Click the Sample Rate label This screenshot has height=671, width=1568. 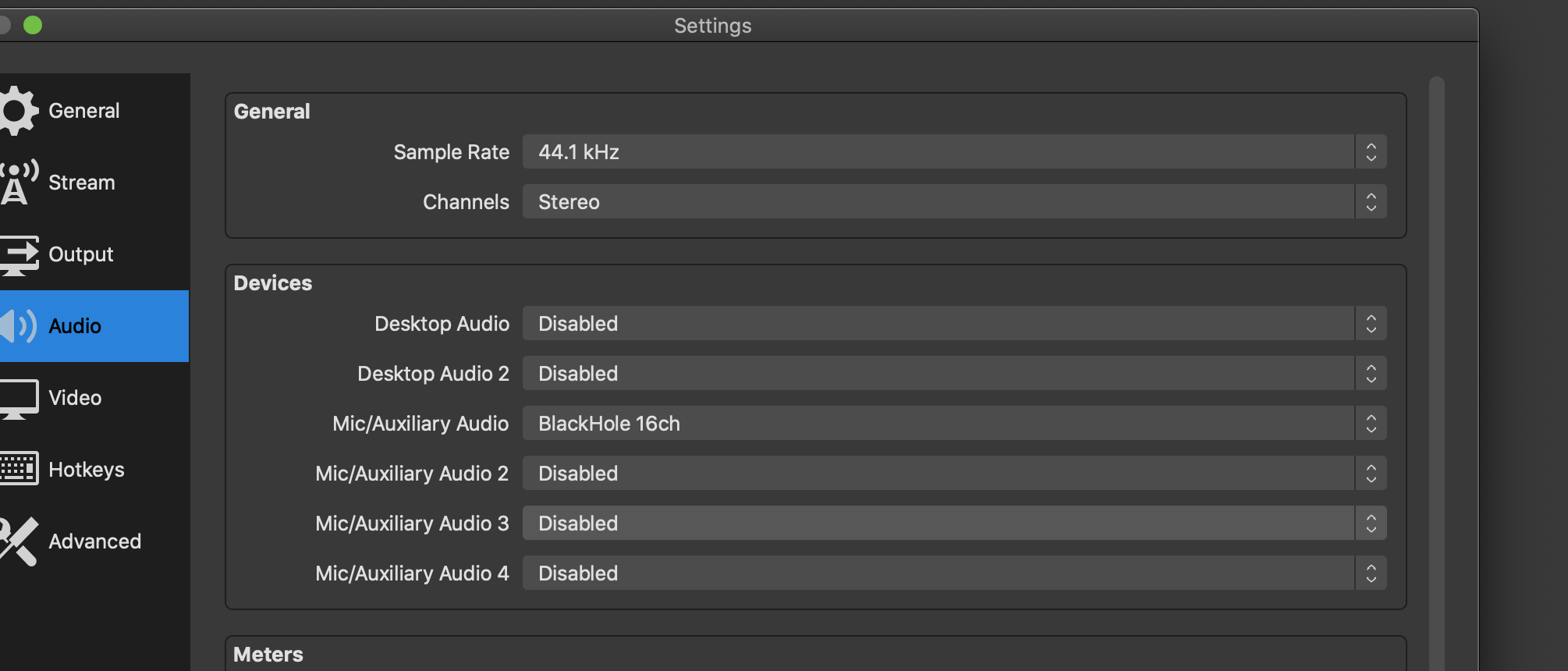(451, 152)
